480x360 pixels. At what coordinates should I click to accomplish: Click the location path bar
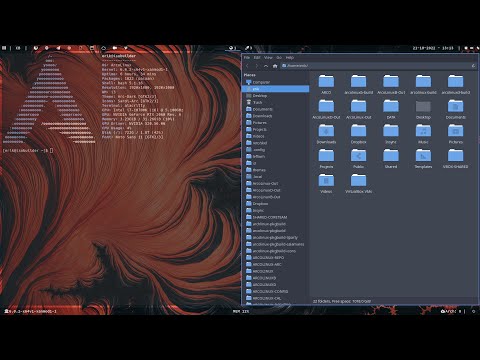pyautogui.click(x=378, y=66)
